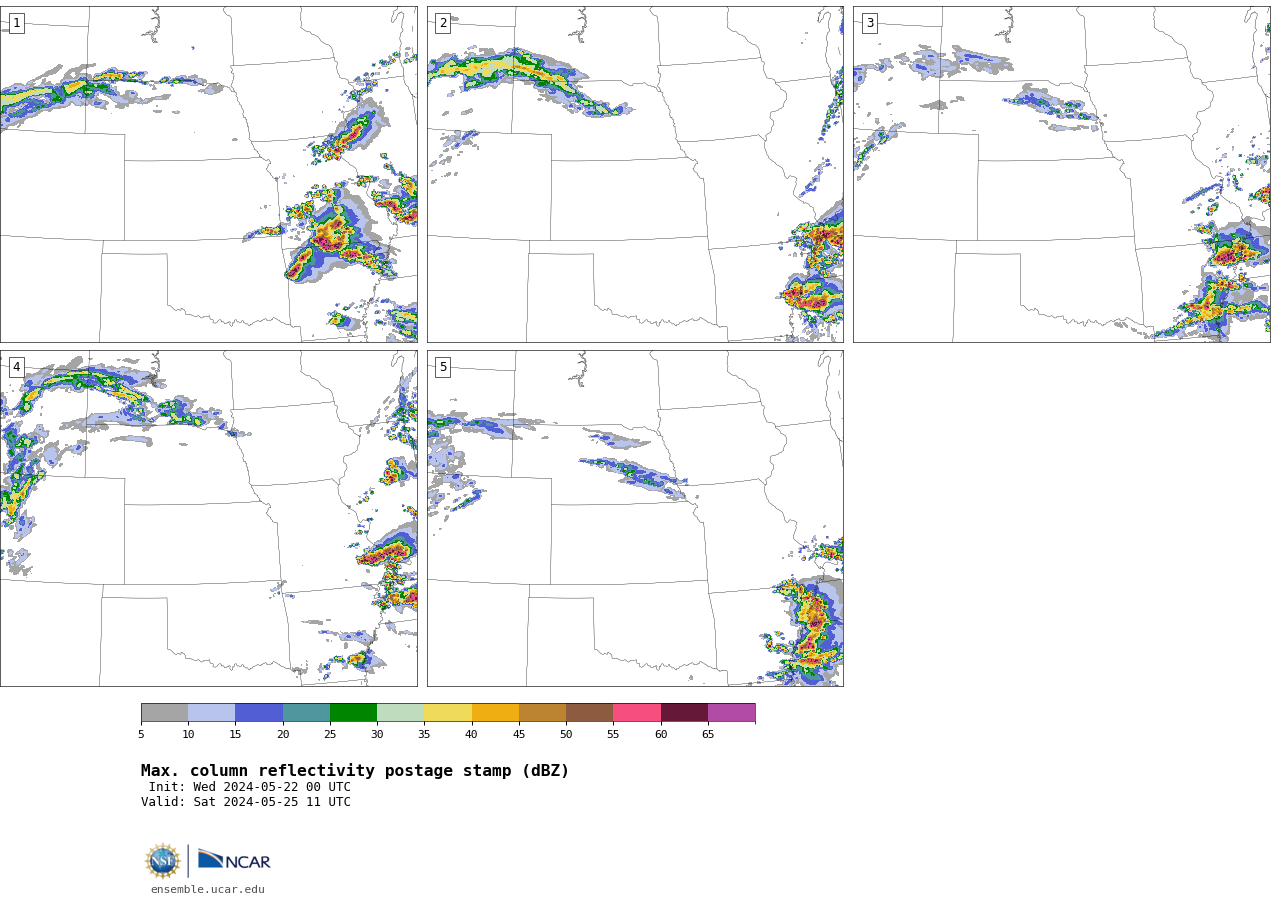Select the gray 5-10 dBZ swatch

point(164,713)
